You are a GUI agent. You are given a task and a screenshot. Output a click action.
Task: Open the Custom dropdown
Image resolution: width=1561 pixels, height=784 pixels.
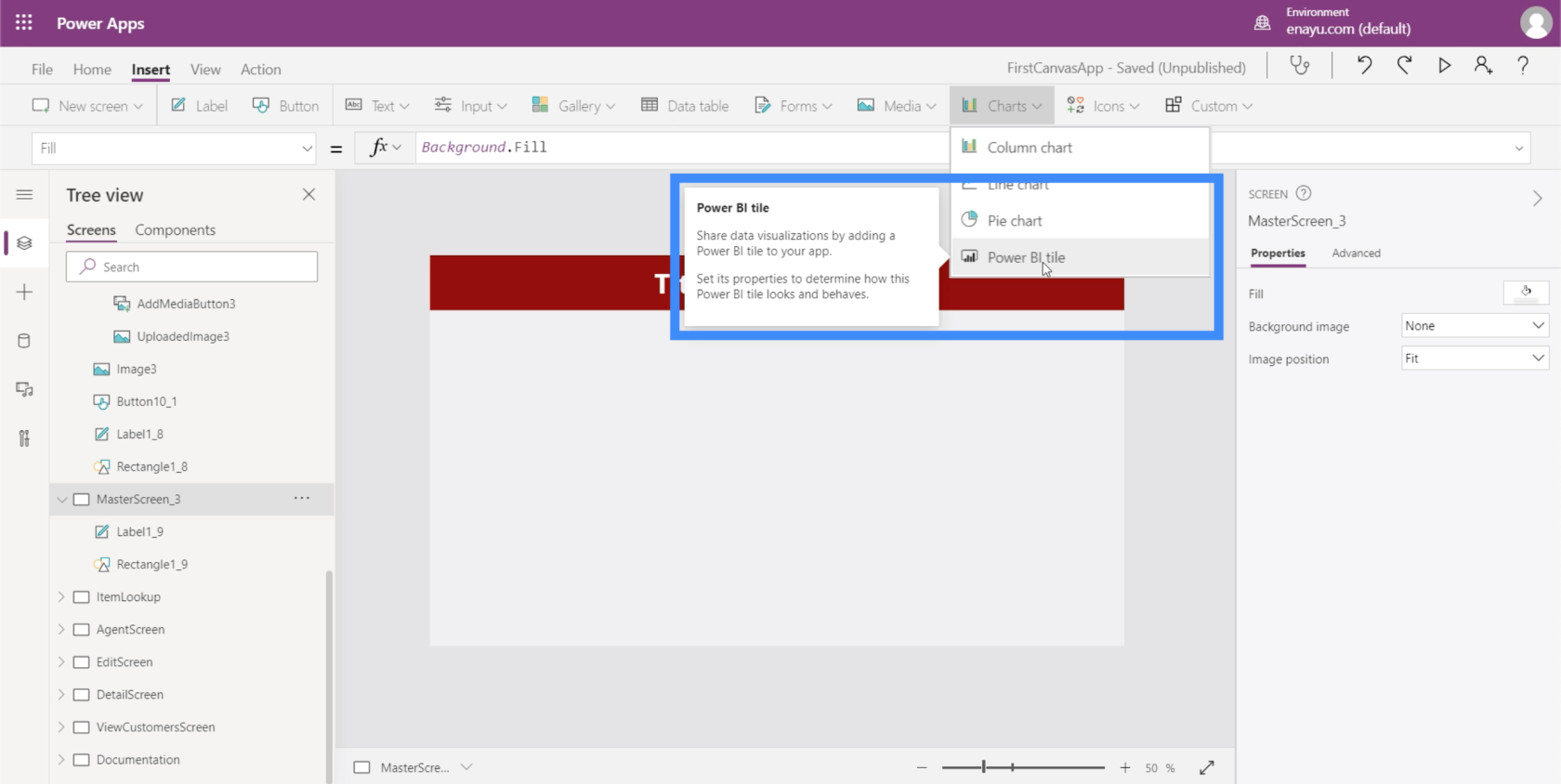click(1209, 106)
